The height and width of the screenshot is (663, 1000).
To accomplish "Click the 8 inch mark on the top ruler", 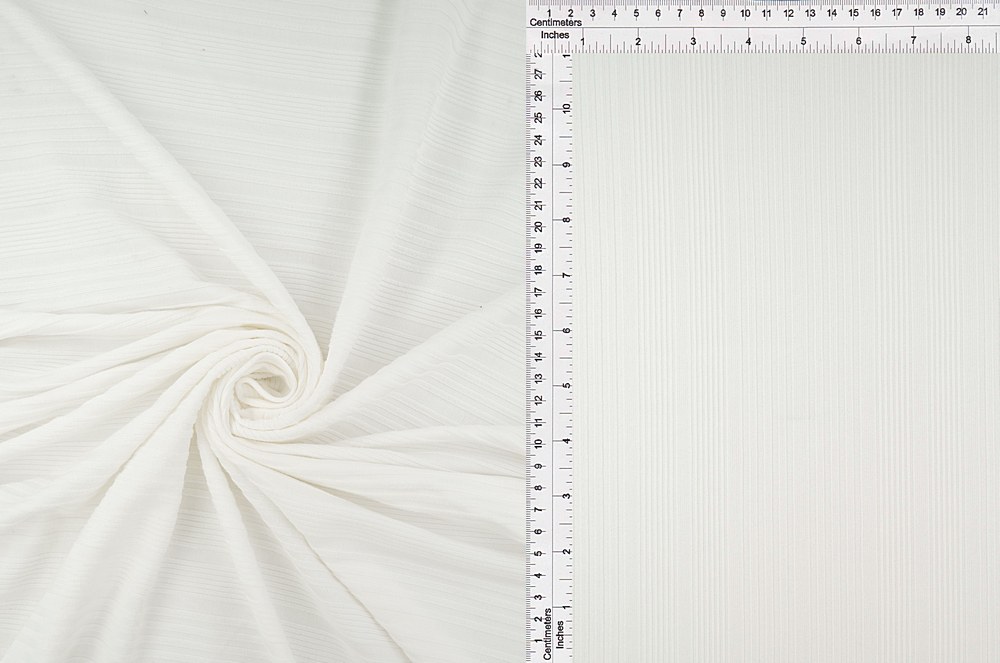I will click(968, 40).
